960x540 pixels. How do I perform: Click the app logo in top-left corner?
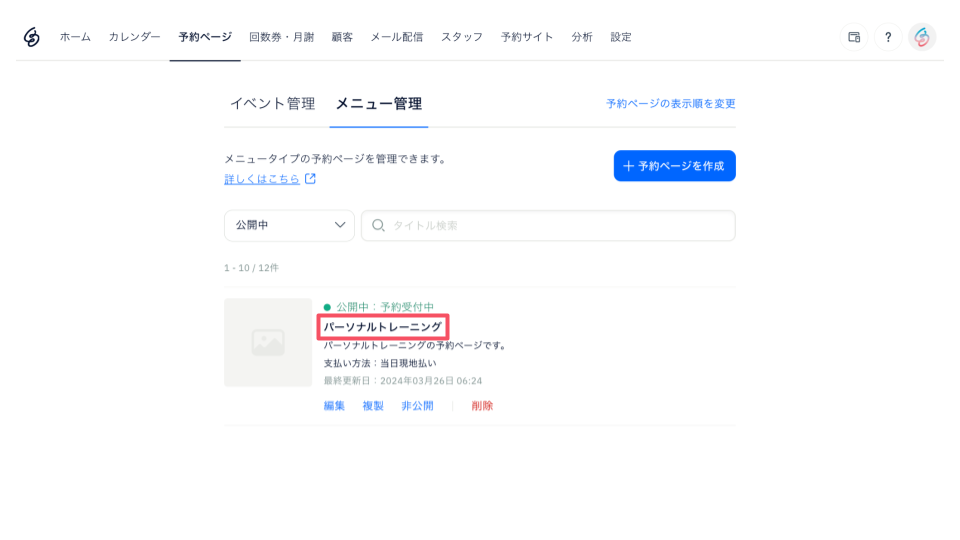(32, 37)
